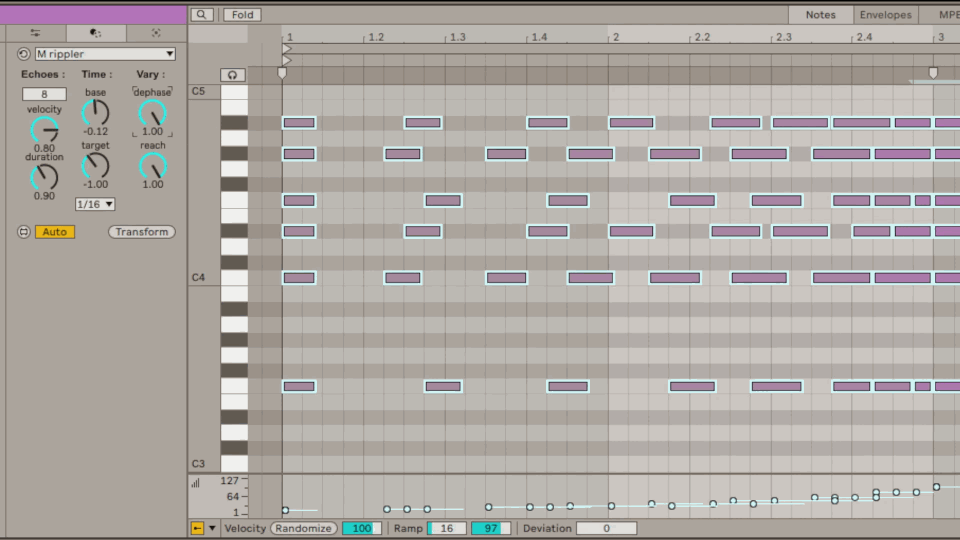
Task: Toggle the yellow lane selector button near Velocity
Action: tap(197, 528)
